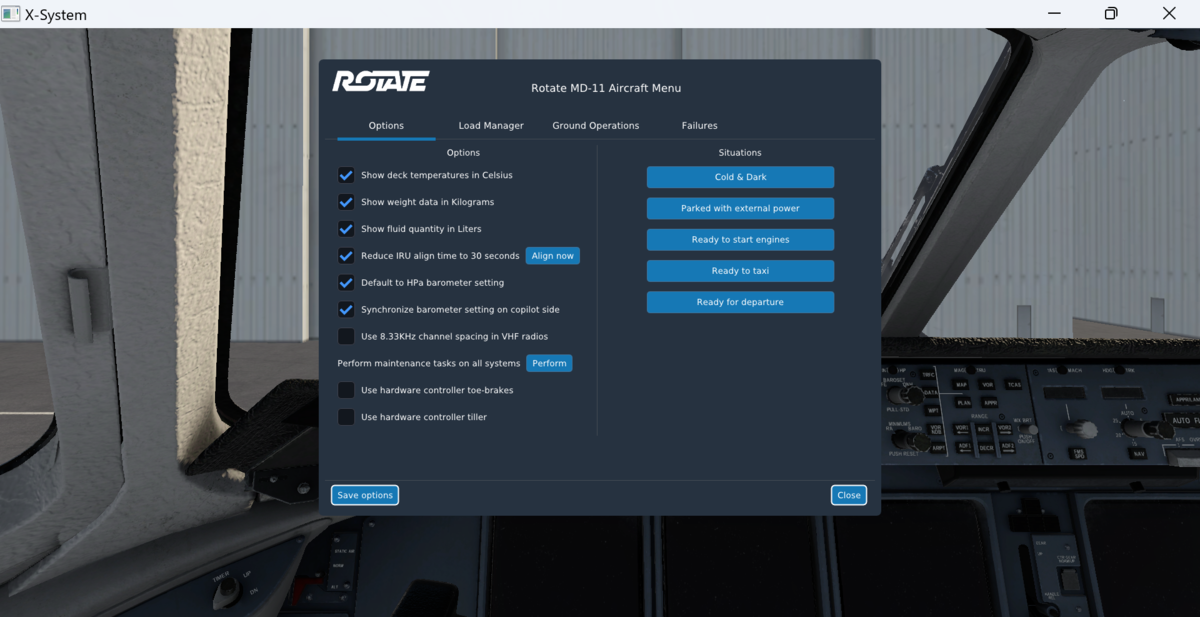
Task: Open the Ground Operations tab
Action: point(596,126)
